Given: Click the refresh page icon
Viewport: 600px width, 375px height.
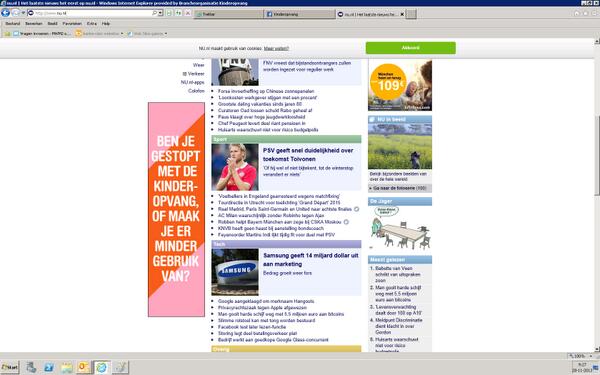Looking at the screenshot, I should coord(178,13).
